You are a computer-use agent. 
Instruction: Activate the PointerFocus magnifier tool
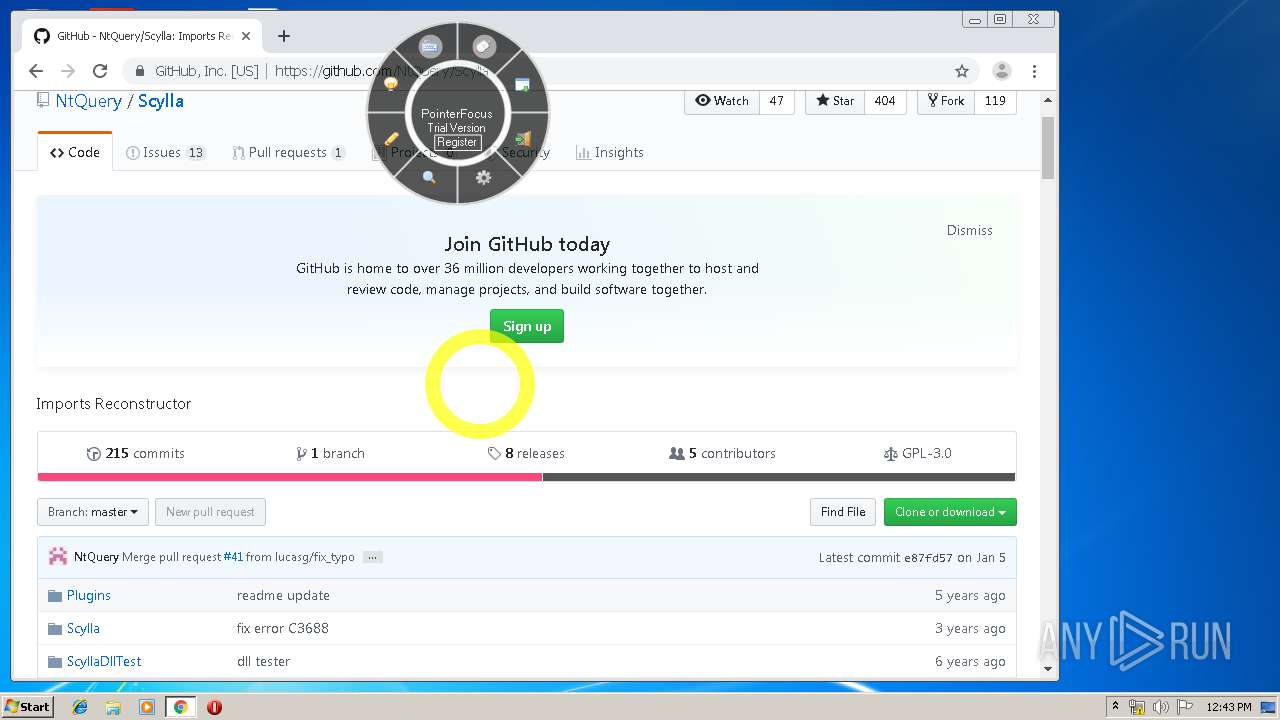[x=429, y=177]
